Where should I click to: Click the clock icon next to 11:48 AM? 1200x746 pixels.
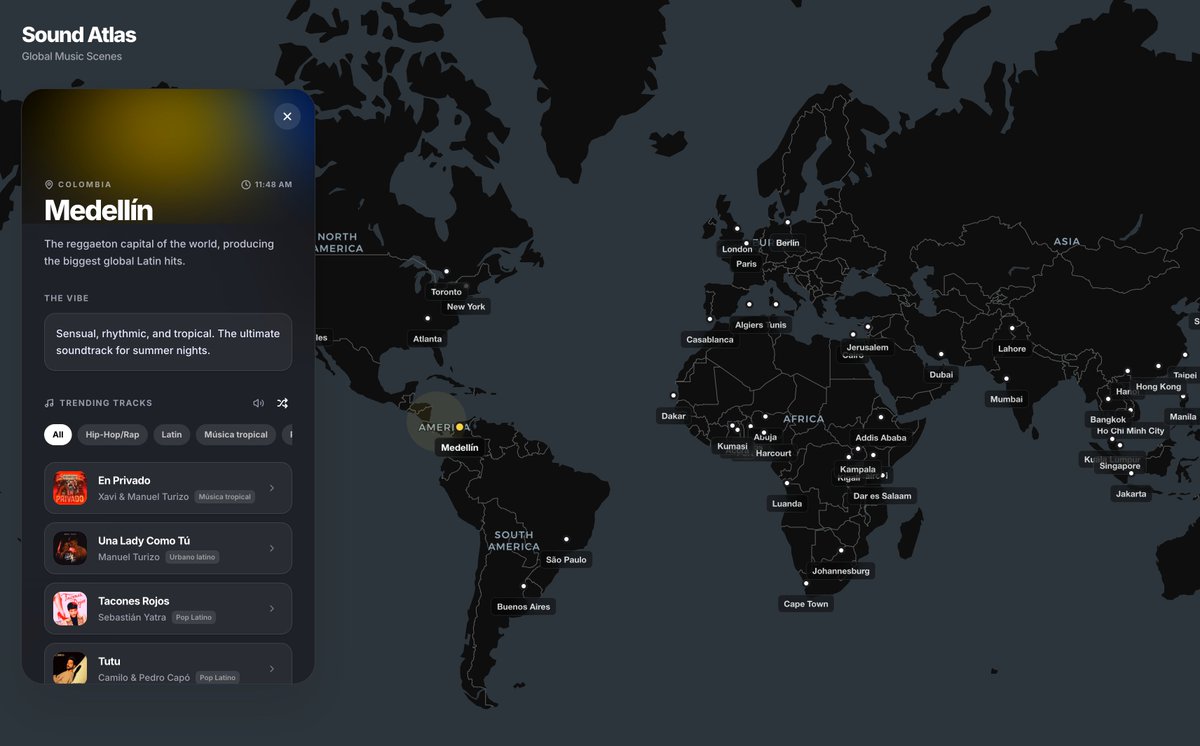pyautogui.click(x=246, y=185)
